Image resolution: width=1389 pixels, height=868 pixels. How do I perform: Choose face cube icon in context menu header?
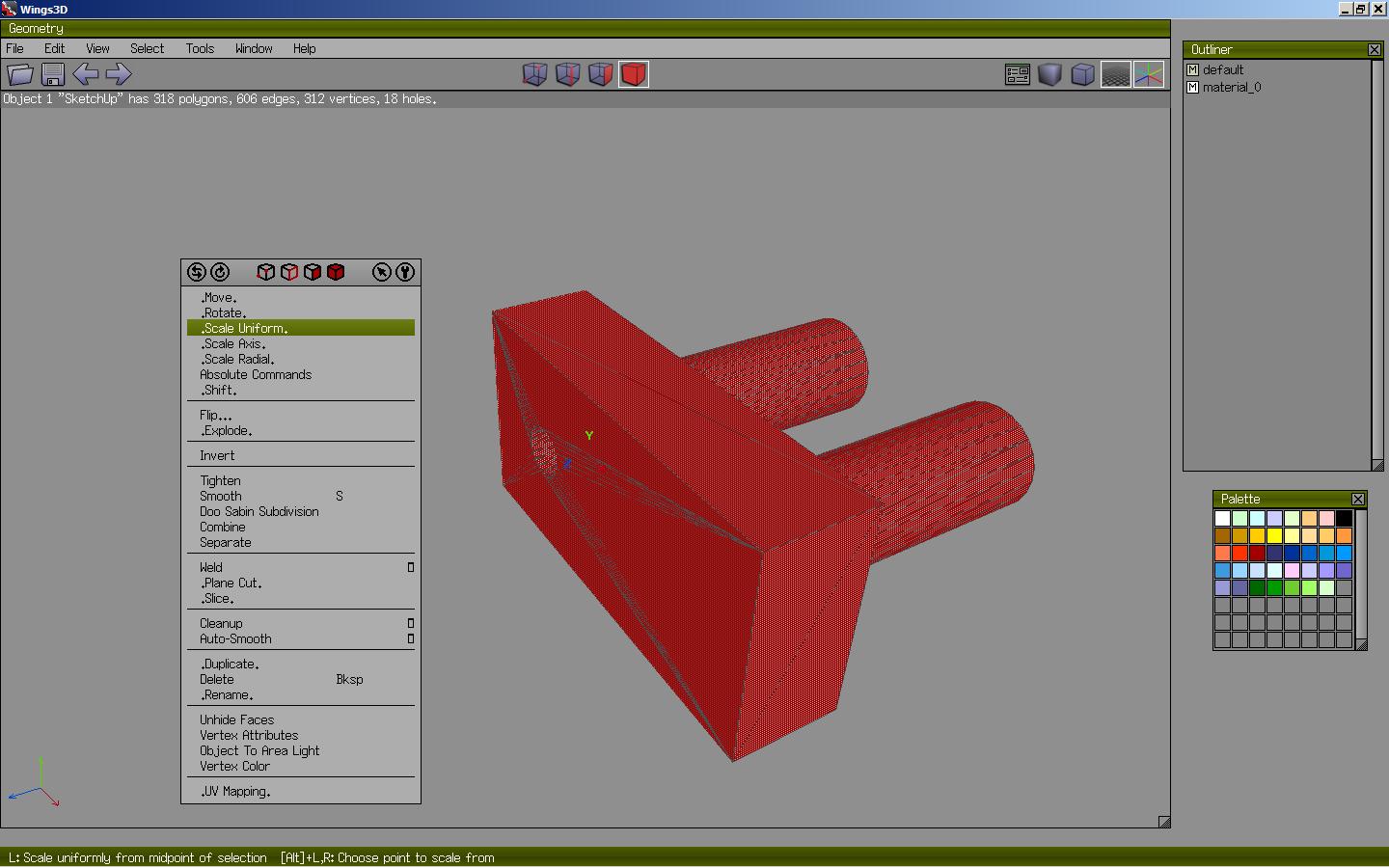click(x=313, y=272)
